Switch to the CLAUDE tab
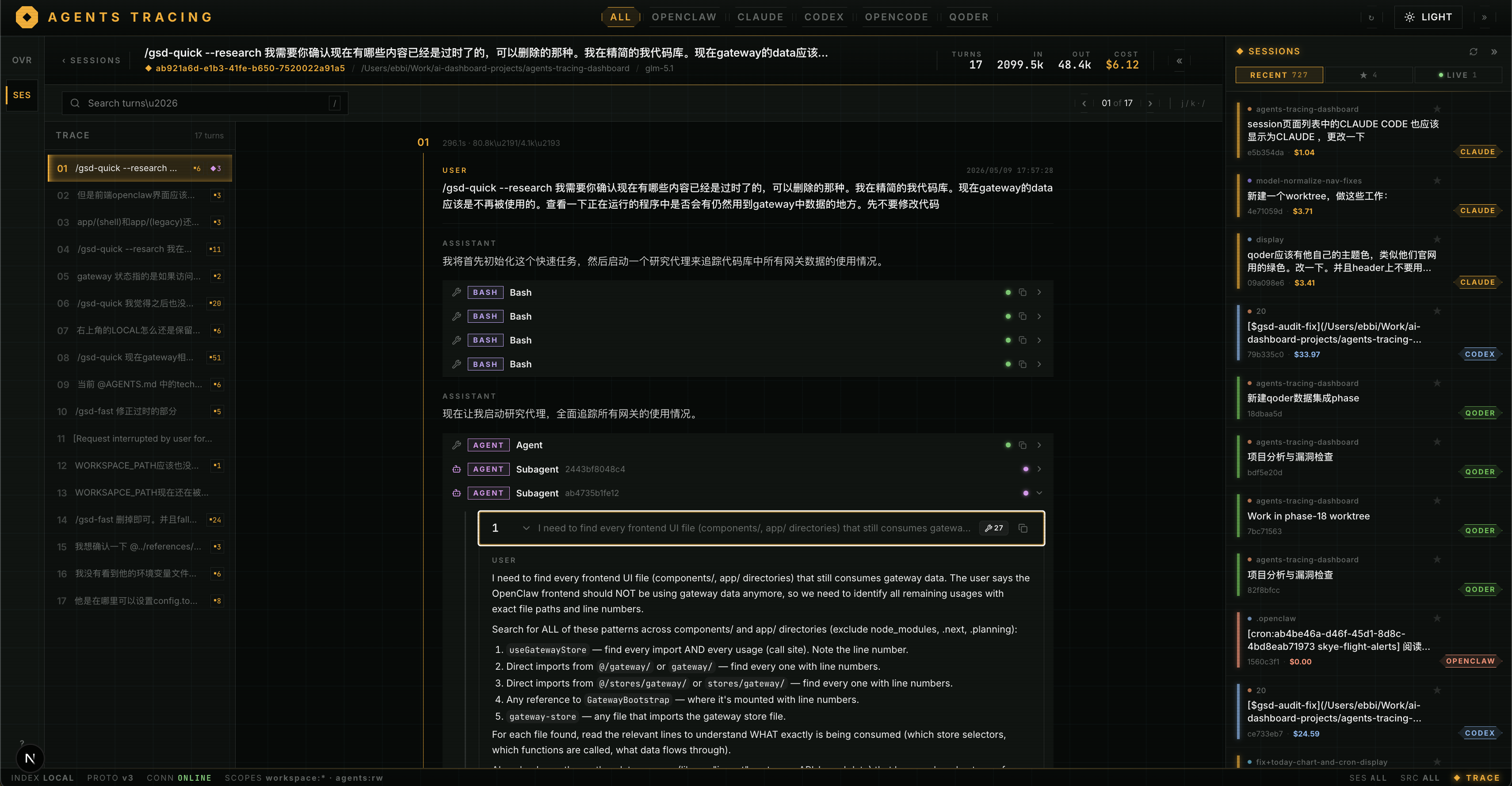Screen dimensions: 1512x786 [x=760, y=17]
